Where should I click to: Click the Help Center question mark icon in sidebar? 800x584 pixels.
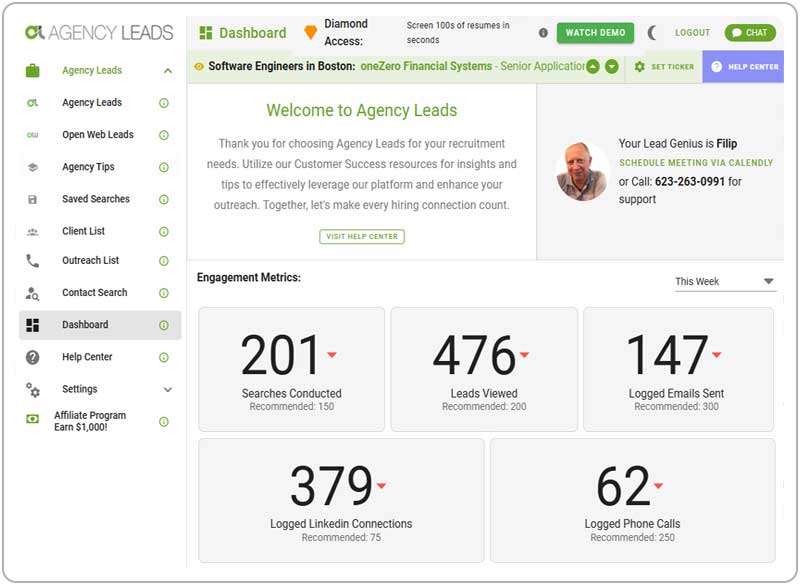(x=32, y=358)
